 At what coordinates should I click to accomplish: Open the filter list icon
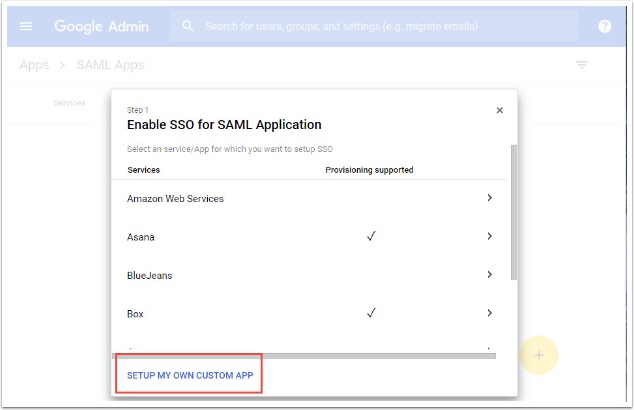(x=581, y=65)
